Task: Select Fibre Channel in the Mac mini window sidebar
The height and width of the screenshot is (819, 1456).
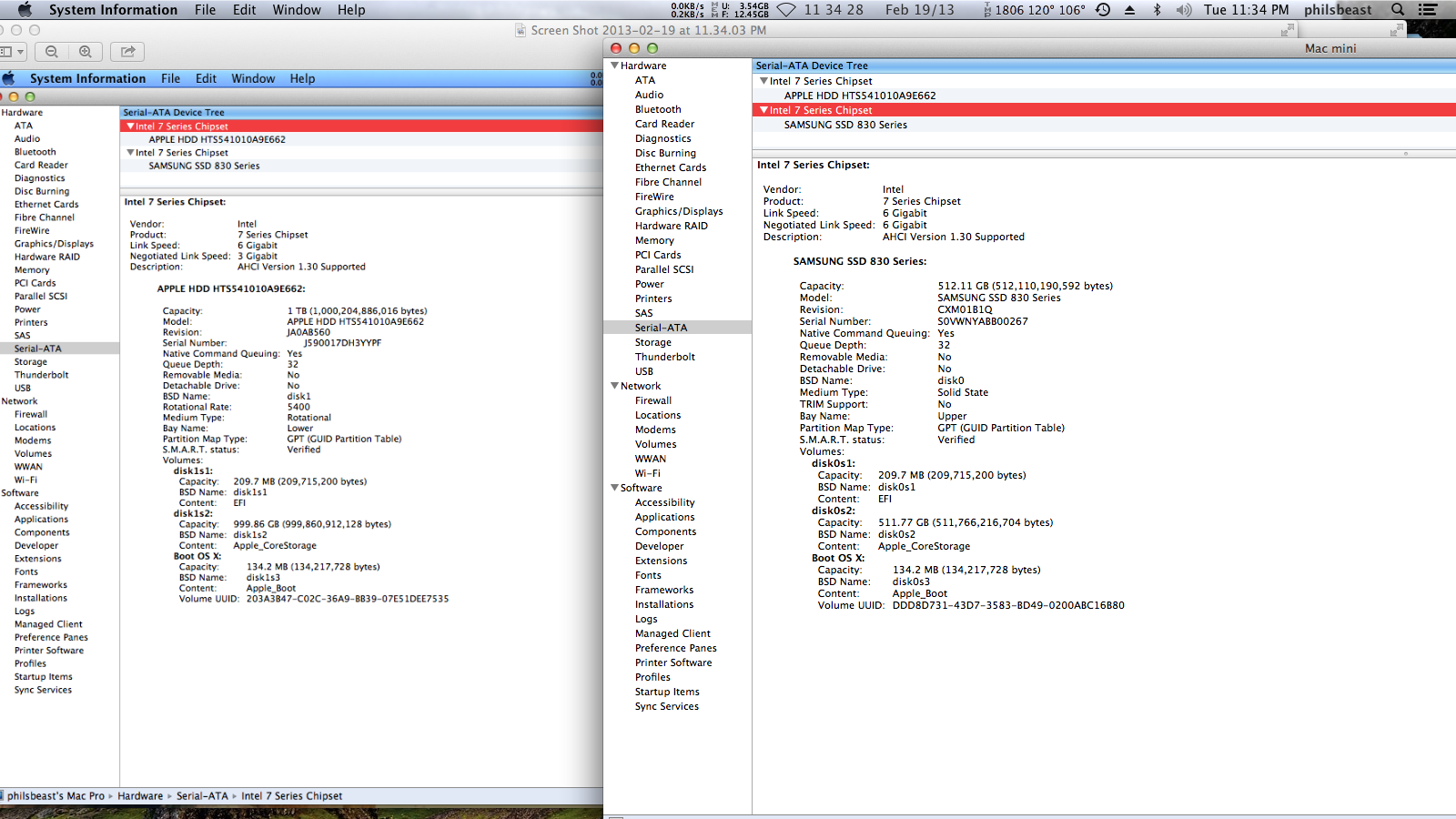Action: (668, 182)
